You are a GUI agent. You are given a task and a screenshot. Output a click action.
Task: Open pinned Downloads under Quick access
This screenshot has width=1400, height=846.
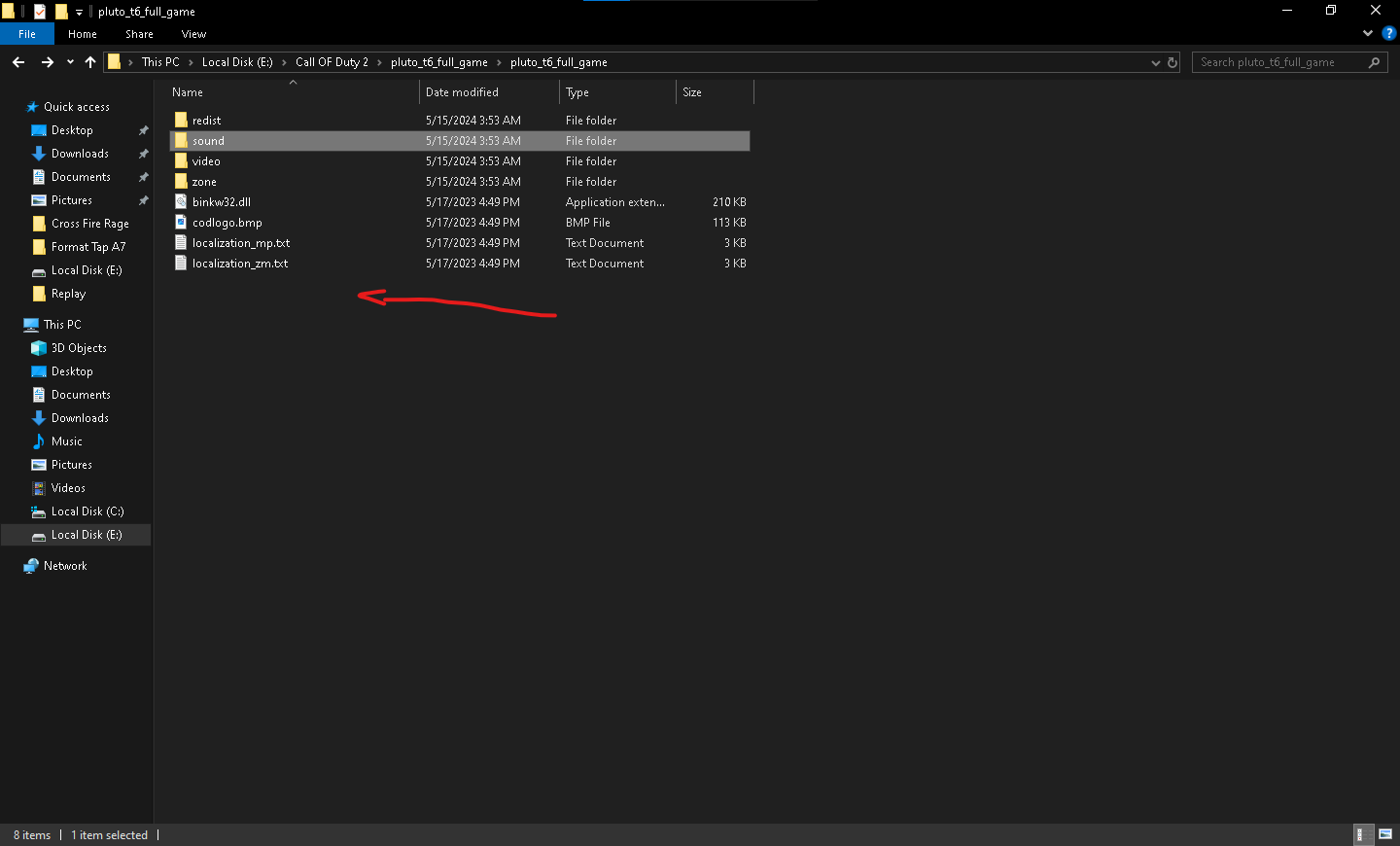coord(80,154)
